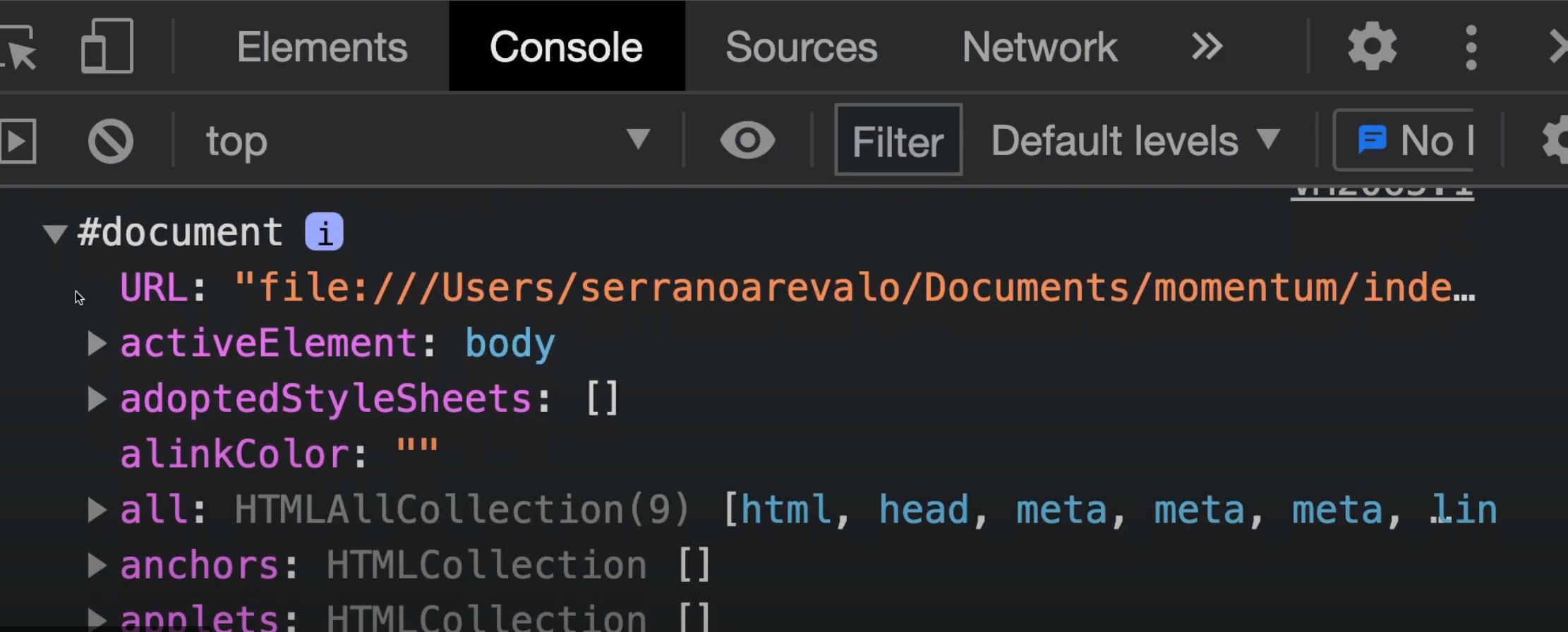Viewport: 1568px width, 632px height.
Task: Focus the Filter input field
Action: [x=898, y=140]
